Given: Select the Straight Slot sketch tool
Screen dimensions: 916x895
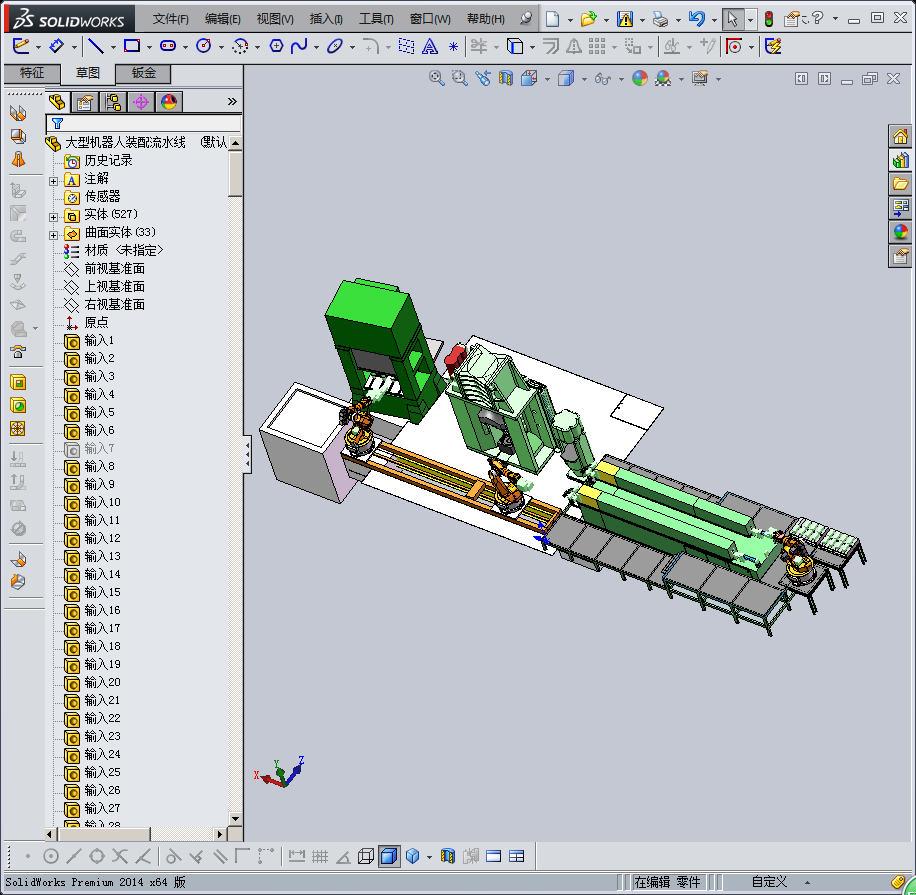Looking at the screenshot, I should tap(168, 46).
